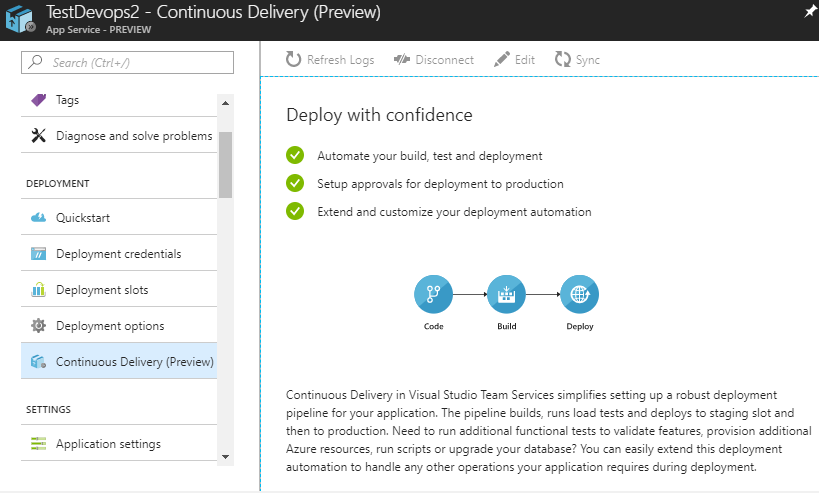Click the Quickstart cloud icon
Screen dimensions: 819x493
(39, 218)
